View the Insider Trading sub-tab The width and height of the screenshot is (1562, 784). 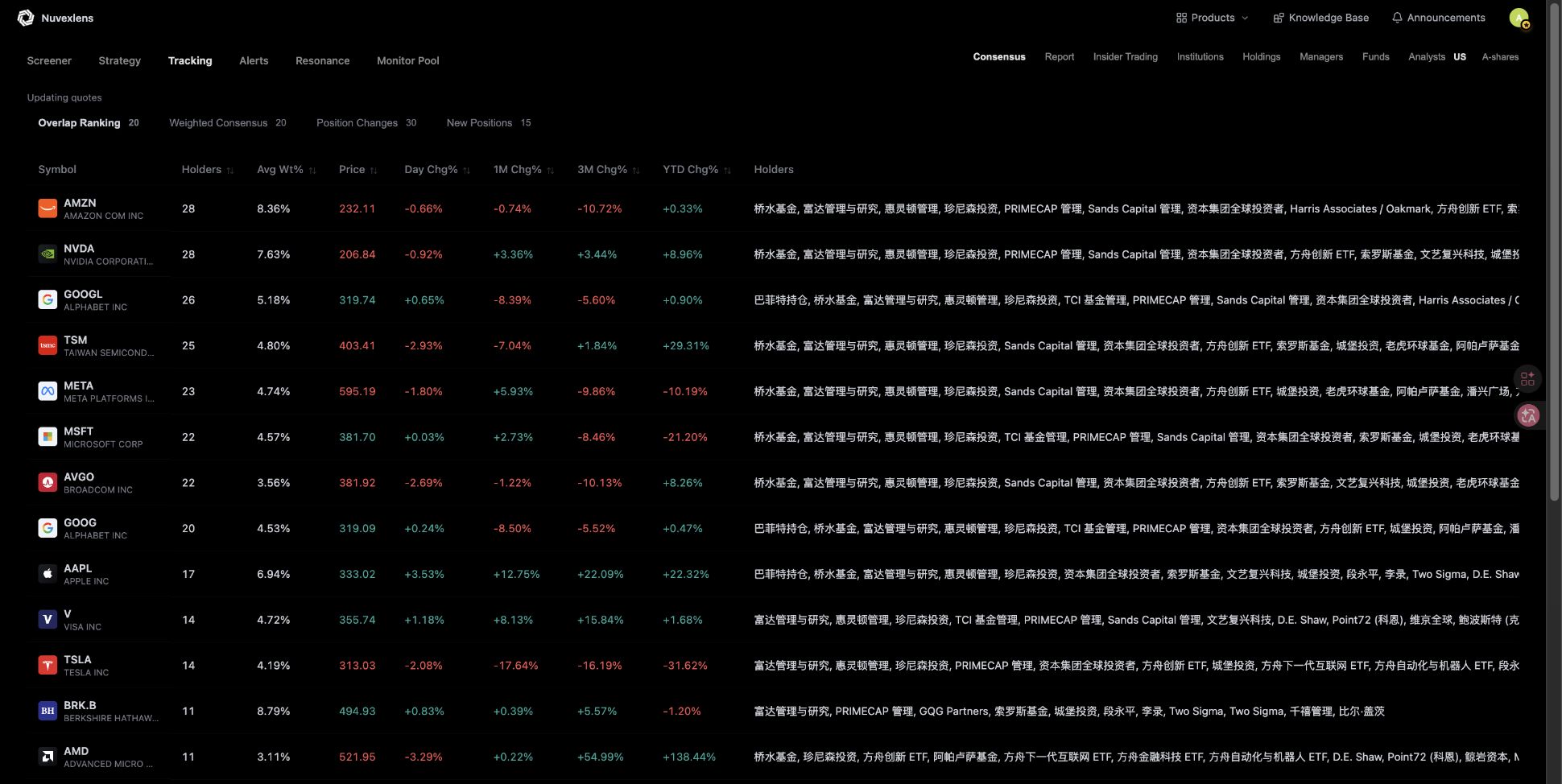coord(1126,57)
